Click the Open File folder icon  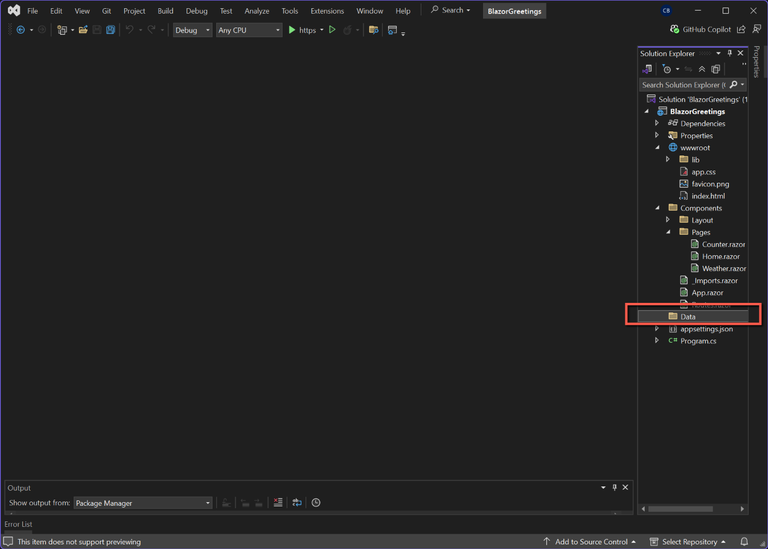click(83, 30)
